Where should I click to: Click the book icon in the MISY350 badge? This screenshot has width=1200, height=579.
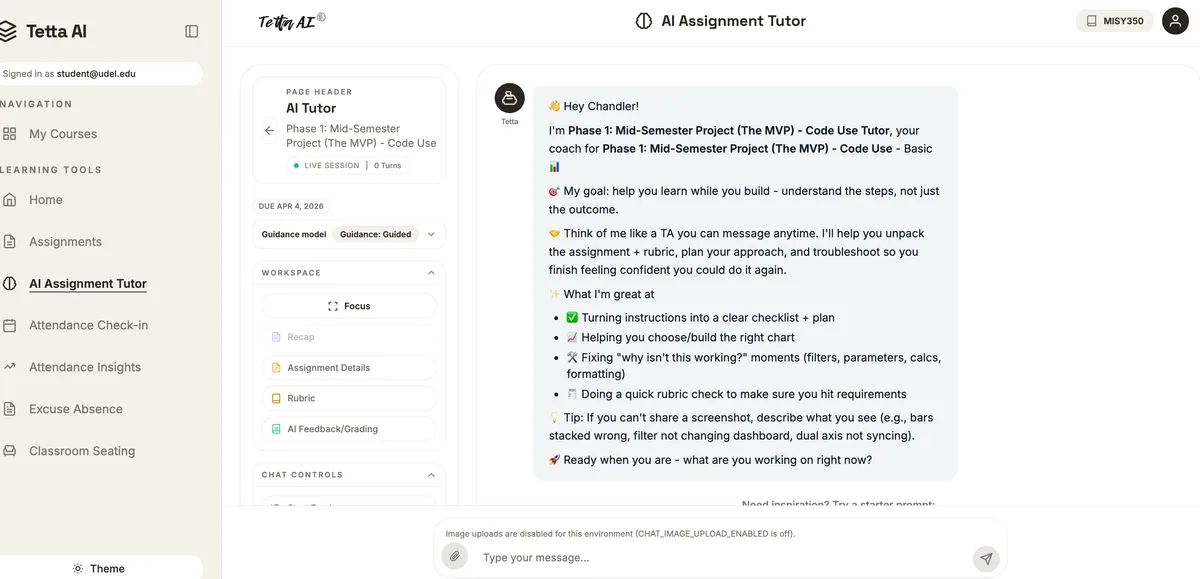[1092, 21]
